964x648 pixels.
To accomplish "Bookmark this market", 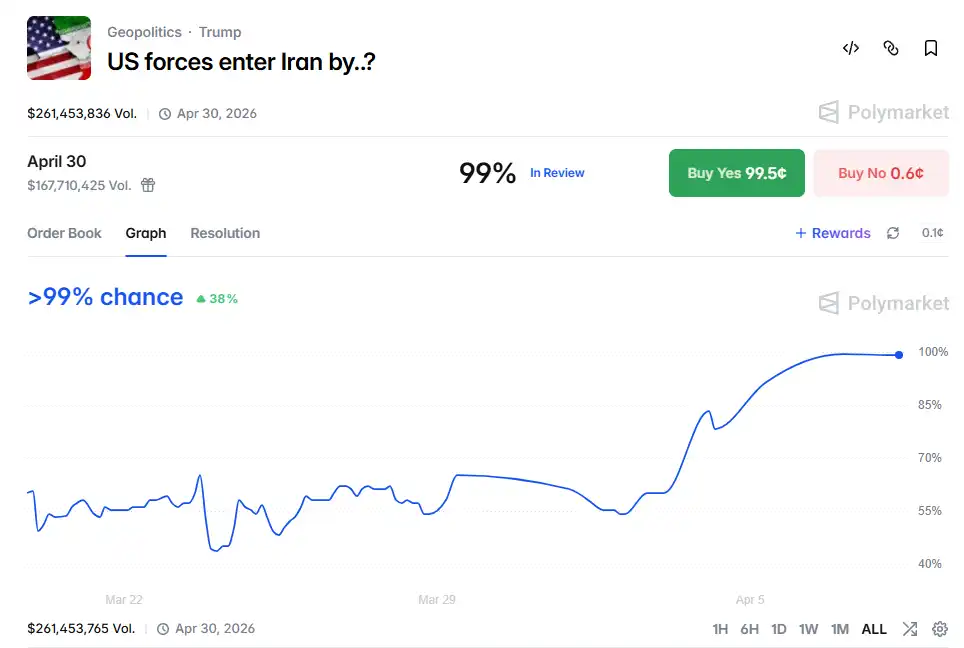I will pyautogui.click(x=931, y=48).
